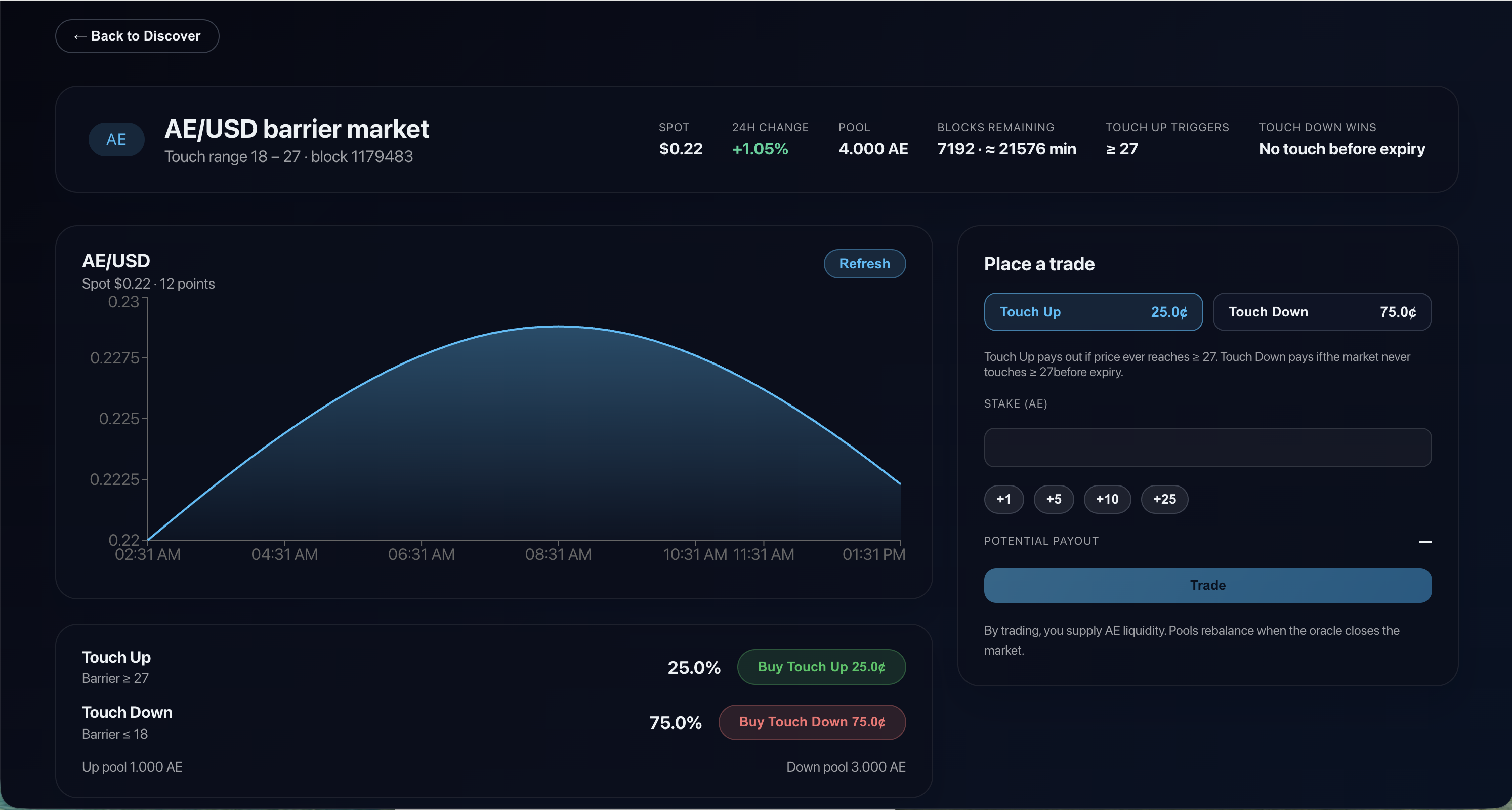Add +25 AE to stake

[x=1164, y=499]
